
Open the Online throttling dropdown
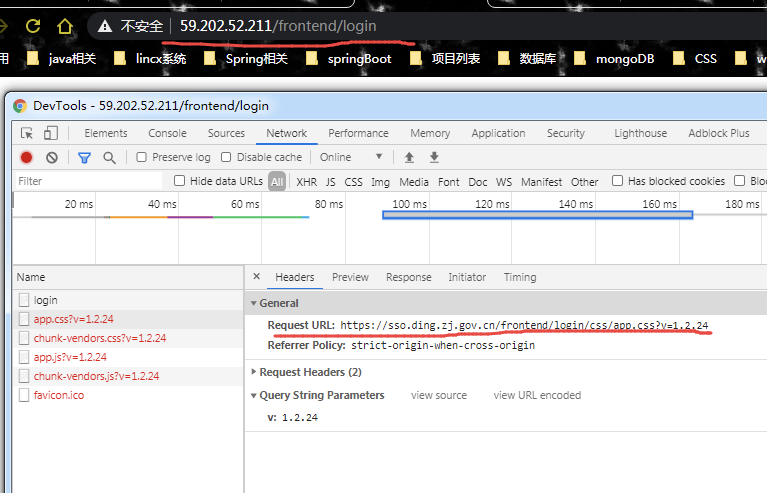pos(351,157)
